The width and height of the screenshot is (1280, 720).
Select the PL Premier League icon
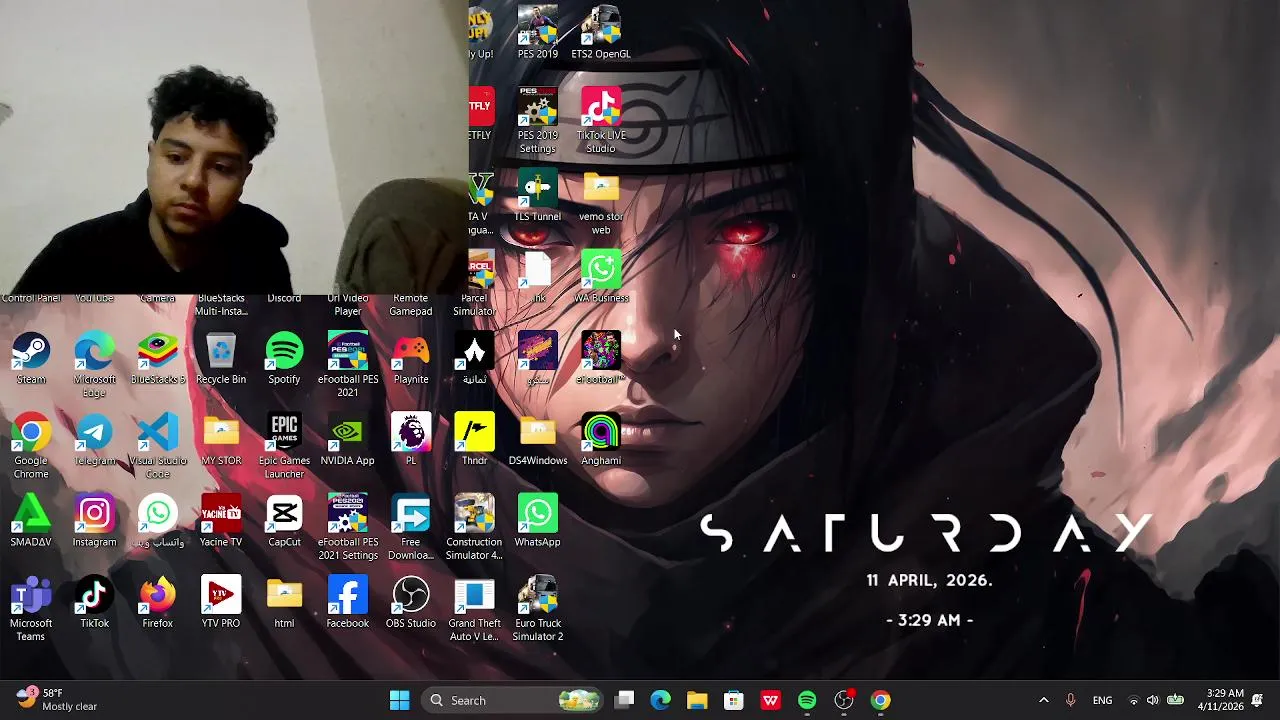pos(411,441)
